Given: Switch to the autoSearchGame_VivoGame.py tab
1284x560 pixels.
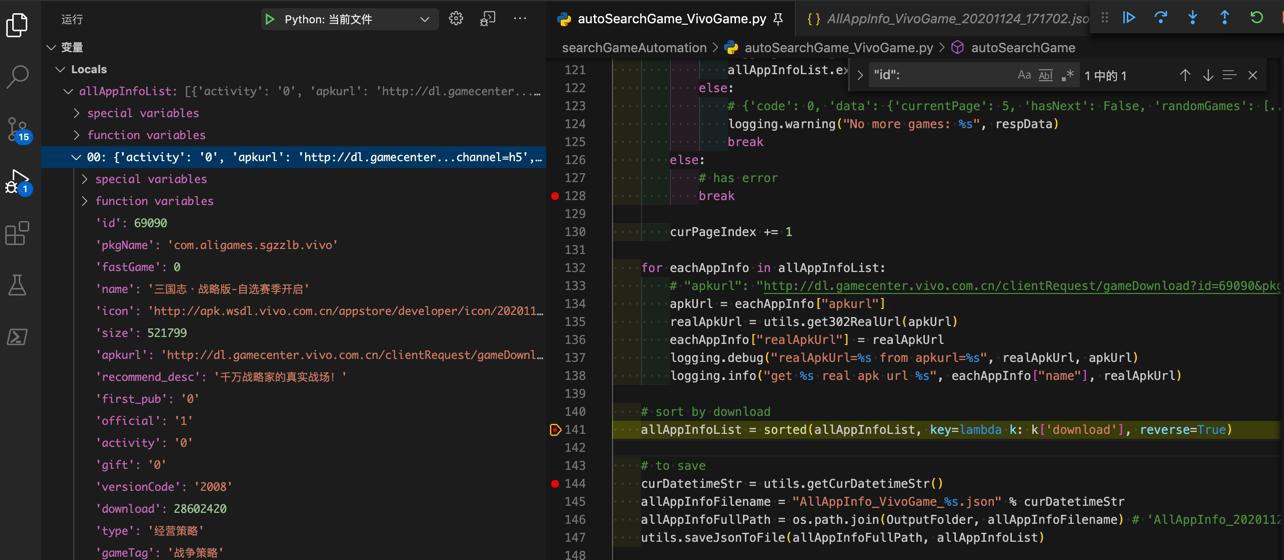Looking at the screenshot, I should point(672,19).
